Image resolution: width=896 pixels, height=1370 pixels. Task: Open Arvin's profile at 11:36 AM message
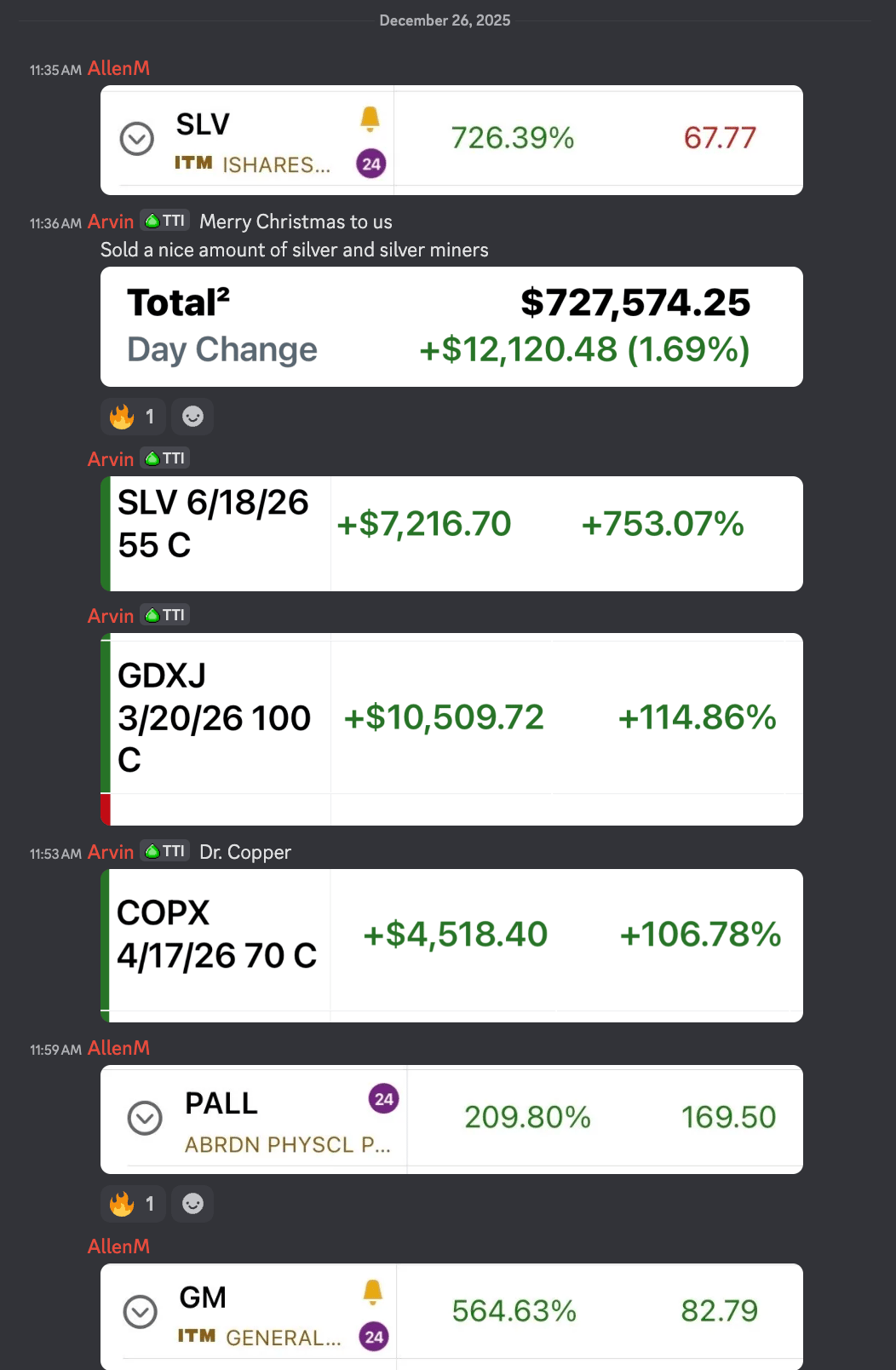(x=111, y=222)
